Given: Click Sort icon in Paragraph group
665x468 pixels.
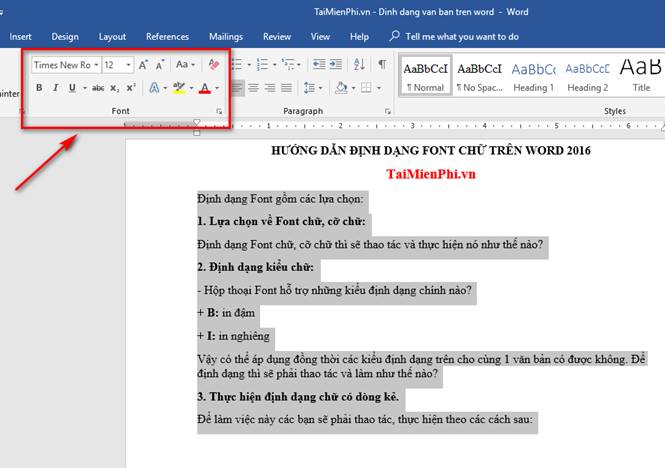Looking at the screenshot, I should tap(359, 64).
